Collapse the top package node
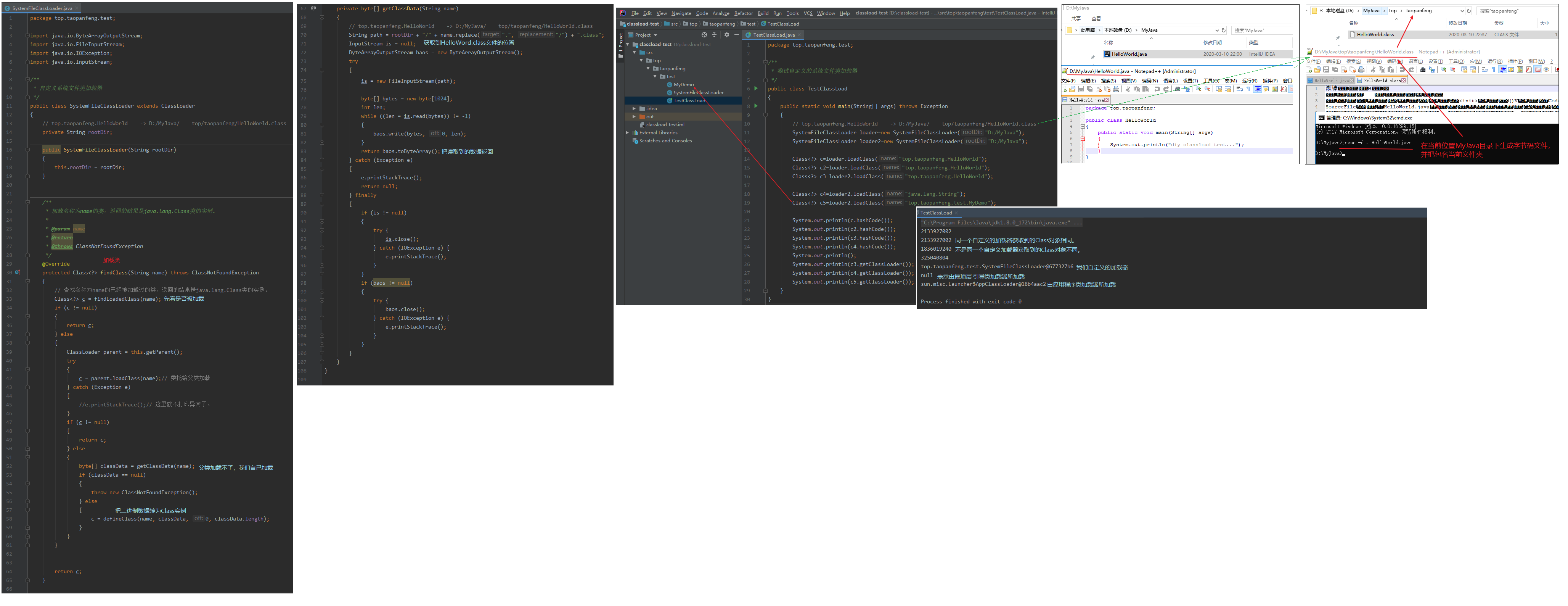 641,60
